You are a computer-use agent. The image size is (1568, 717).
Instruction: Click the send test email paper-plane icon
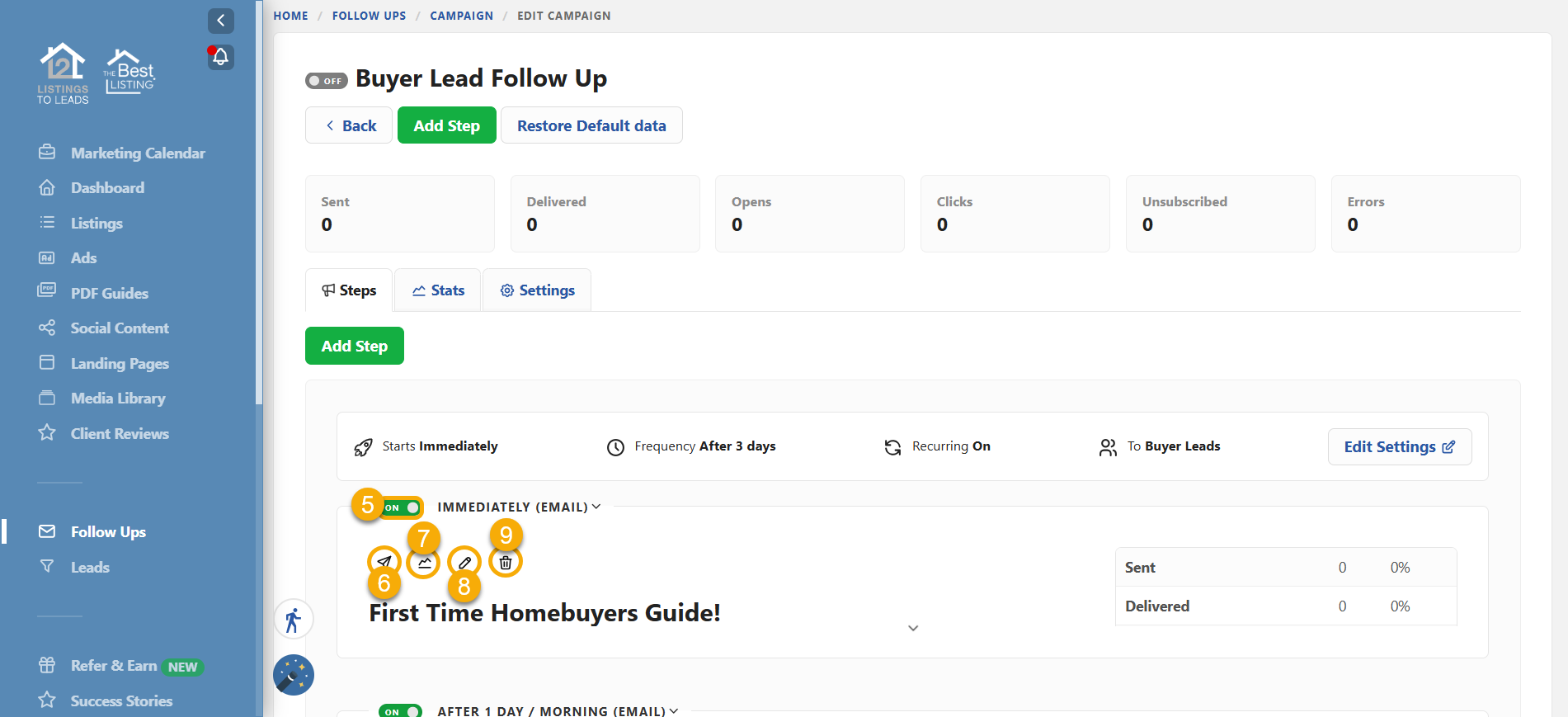click(384, 562)
